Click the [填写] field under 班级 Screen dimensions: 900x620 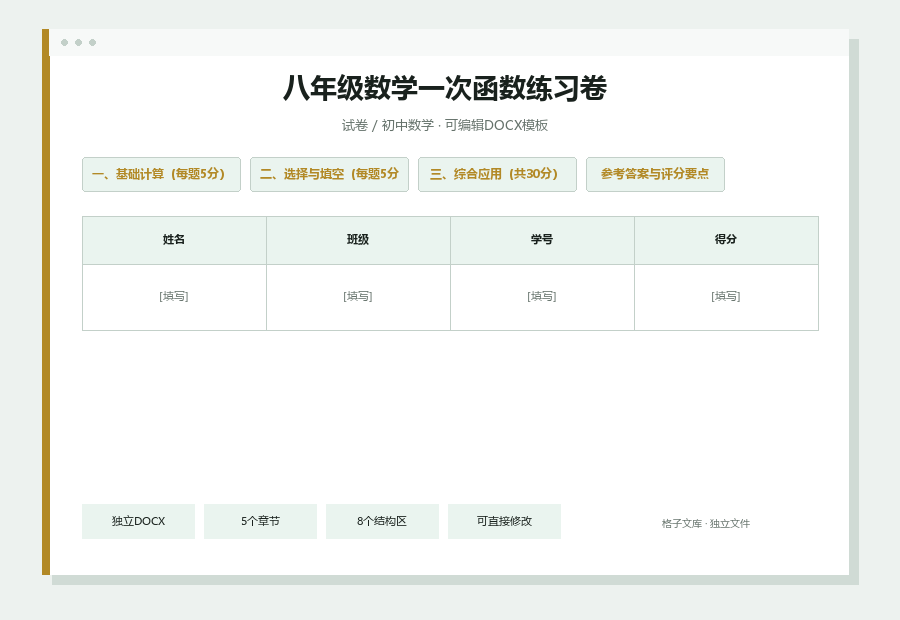[x=358, y=297]
